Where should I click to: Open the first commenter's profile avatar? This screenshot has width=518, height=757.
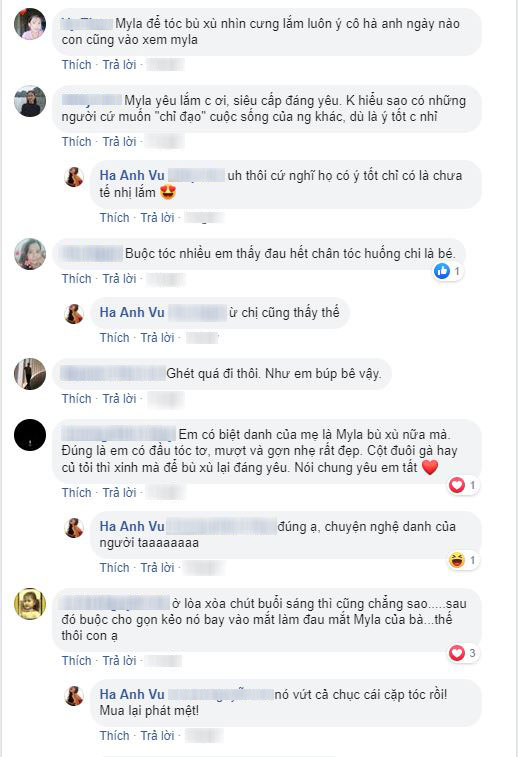(x=30, y=24)
